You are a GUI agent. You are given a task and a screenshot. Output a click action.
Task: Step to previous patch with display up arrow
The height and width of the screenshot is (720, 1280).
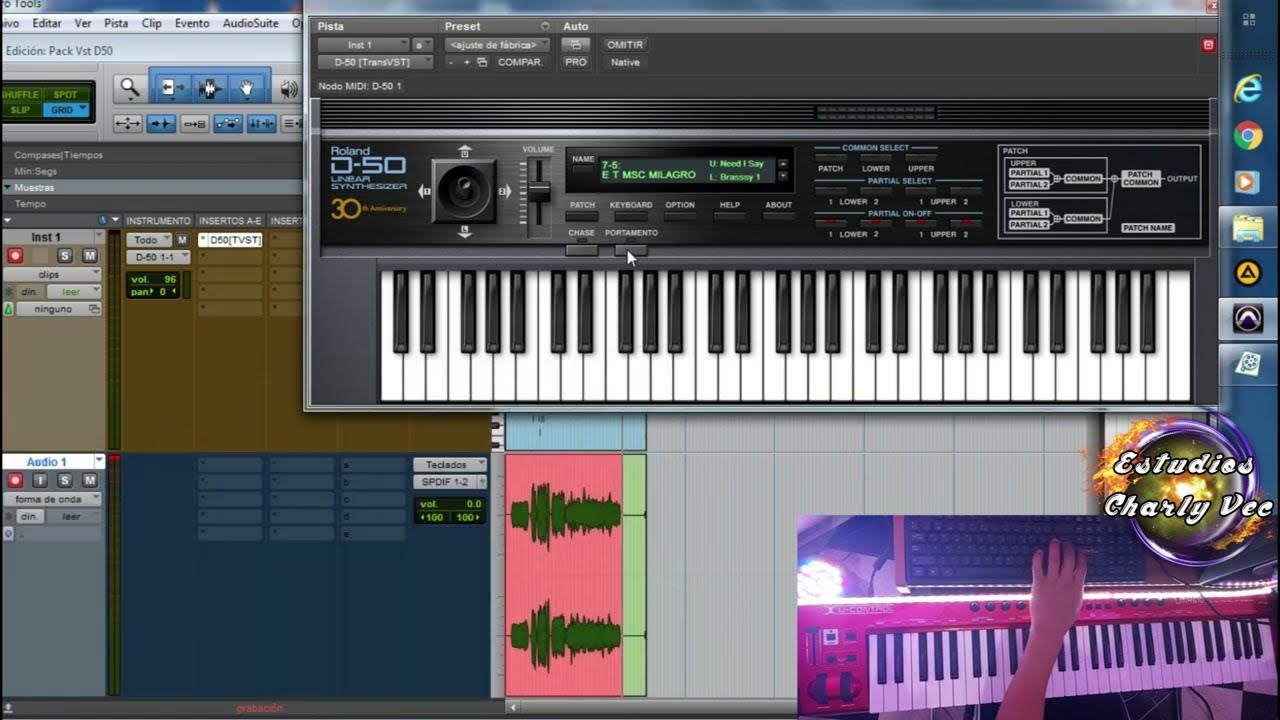click(x=783, y=163)
